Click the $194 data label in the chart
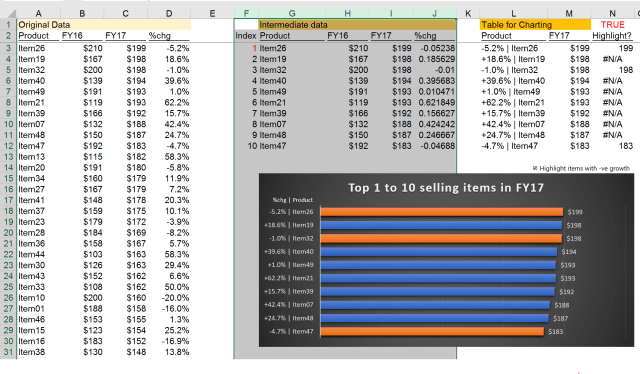This screenshot has height=374, width=640. [569, 252]
